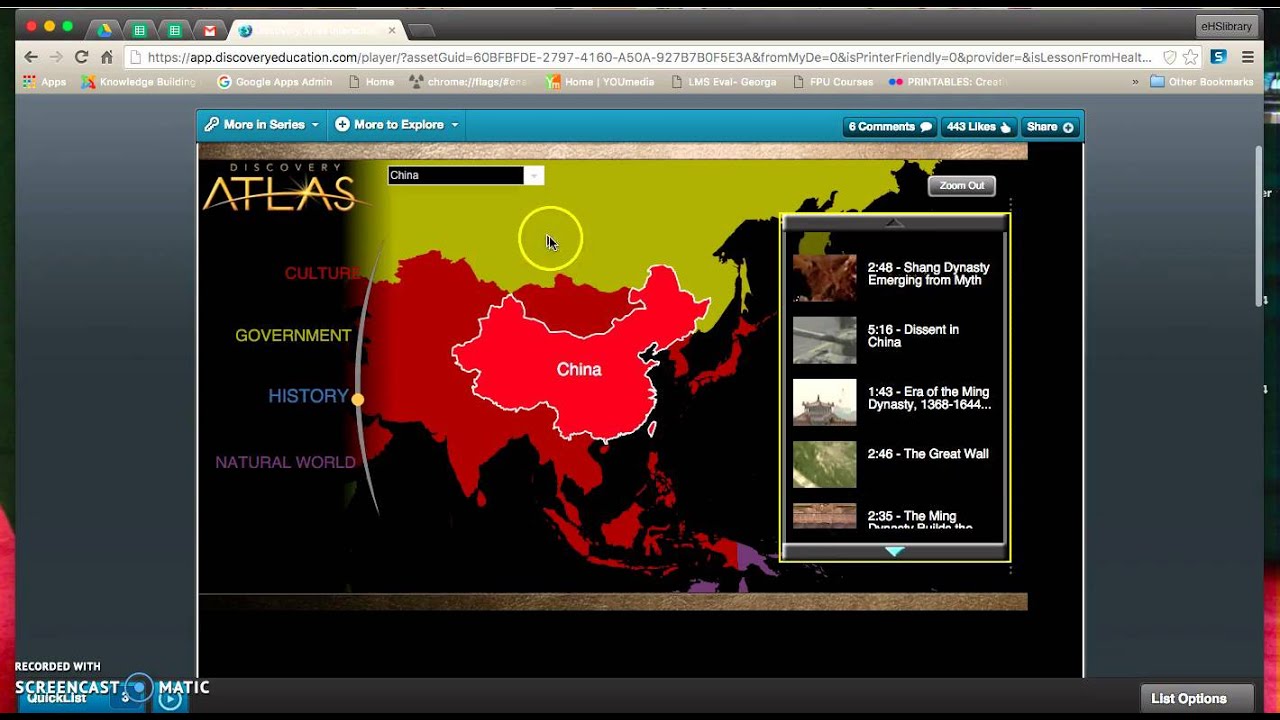Open Shang Dynasty Emerging from Myth thumbnail

(825, 278)
